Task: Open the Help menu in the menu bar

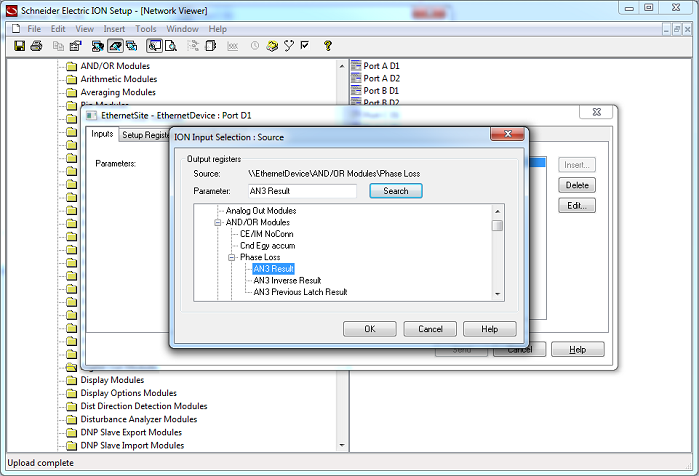Action: [x=218, y=29]
